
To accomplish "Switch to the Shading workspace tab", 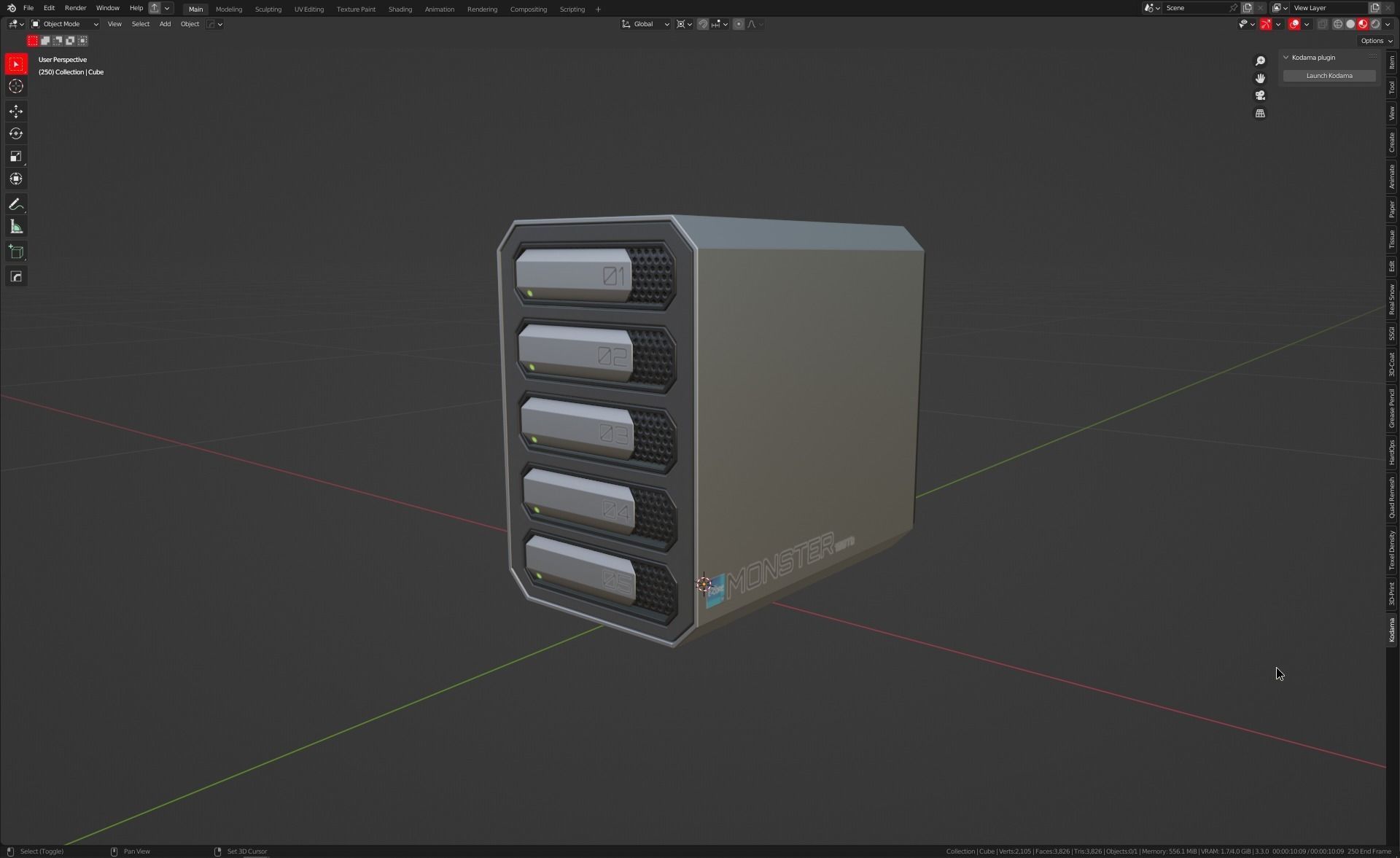I will [x=400, y=9].
